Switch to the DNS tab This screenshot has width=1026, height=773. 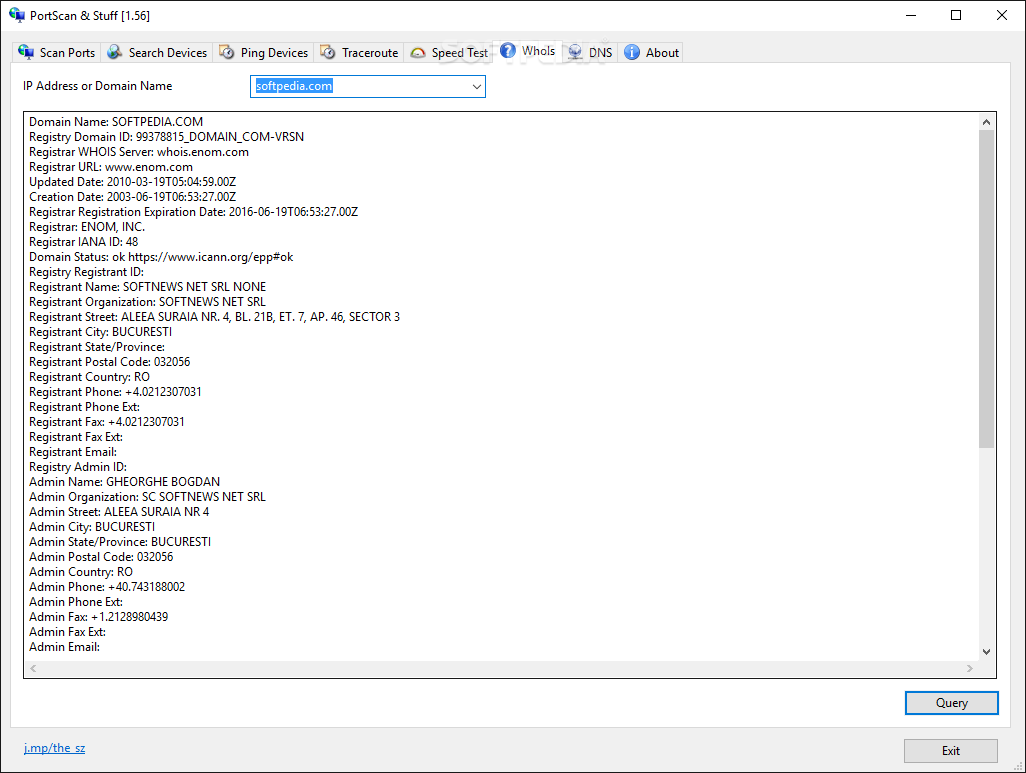(x=590, y=52)
